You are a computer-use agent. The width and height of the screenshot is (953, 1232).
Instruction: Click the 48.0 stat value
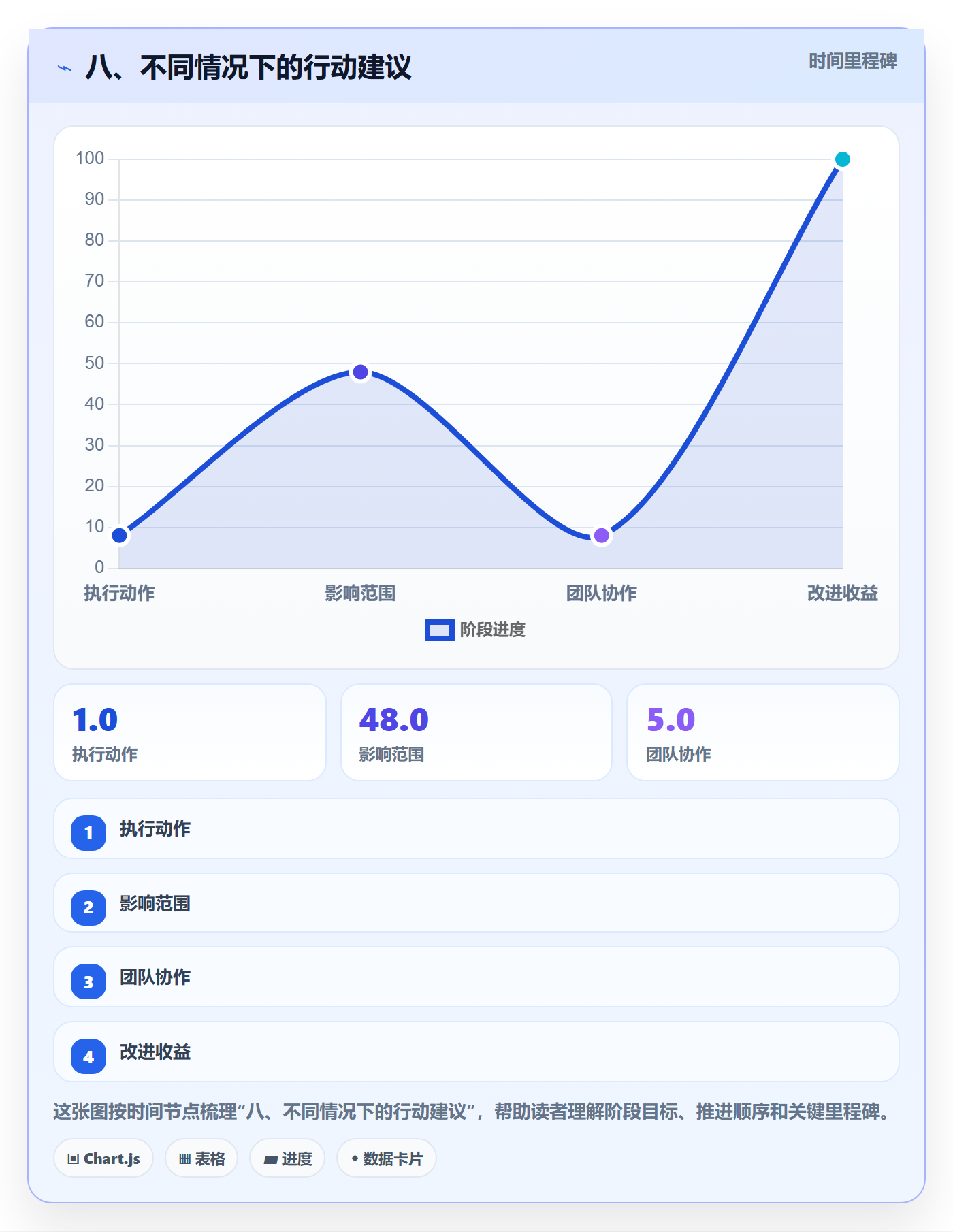pos(393,720)
